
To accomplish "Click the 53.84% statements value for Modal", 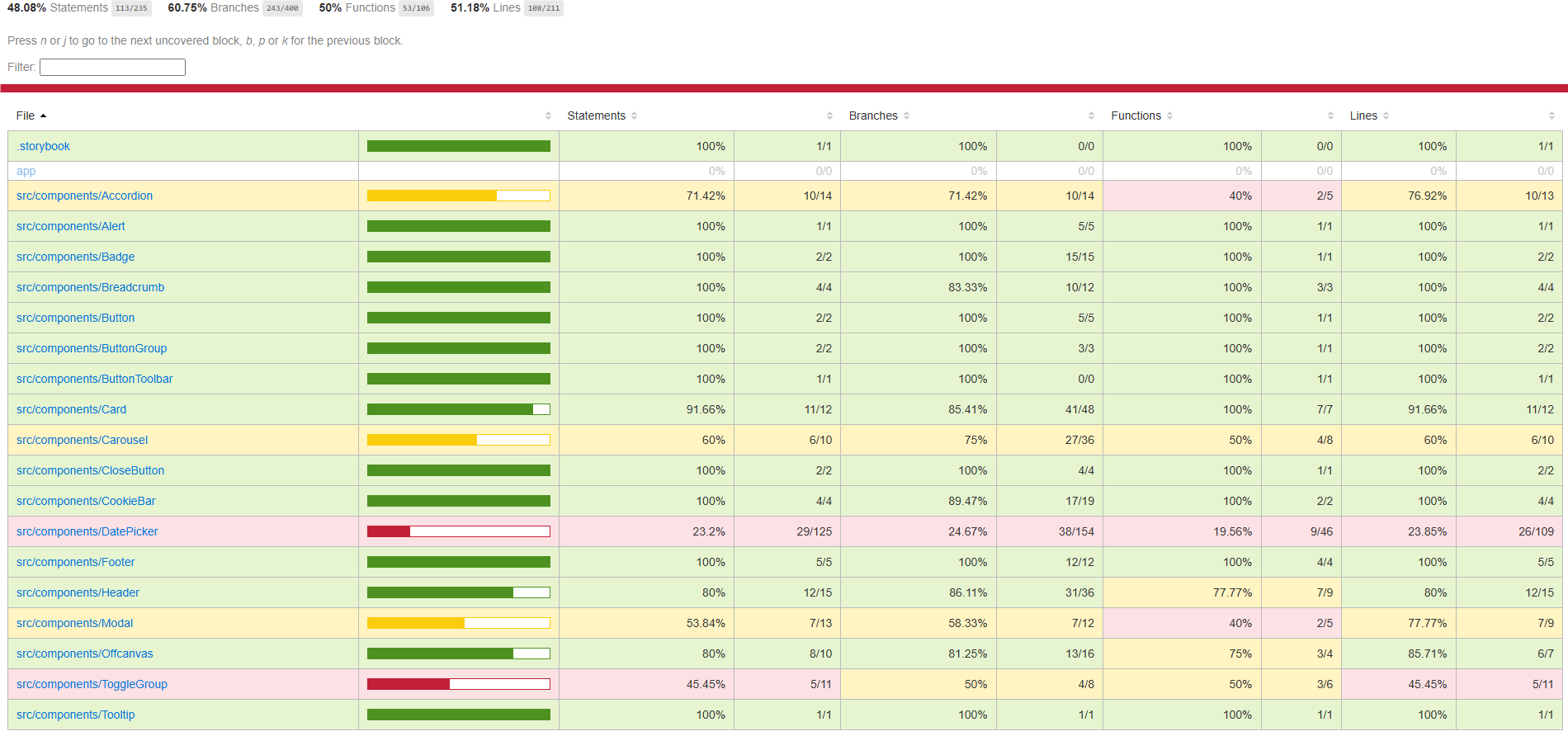I will click(706, 623).
